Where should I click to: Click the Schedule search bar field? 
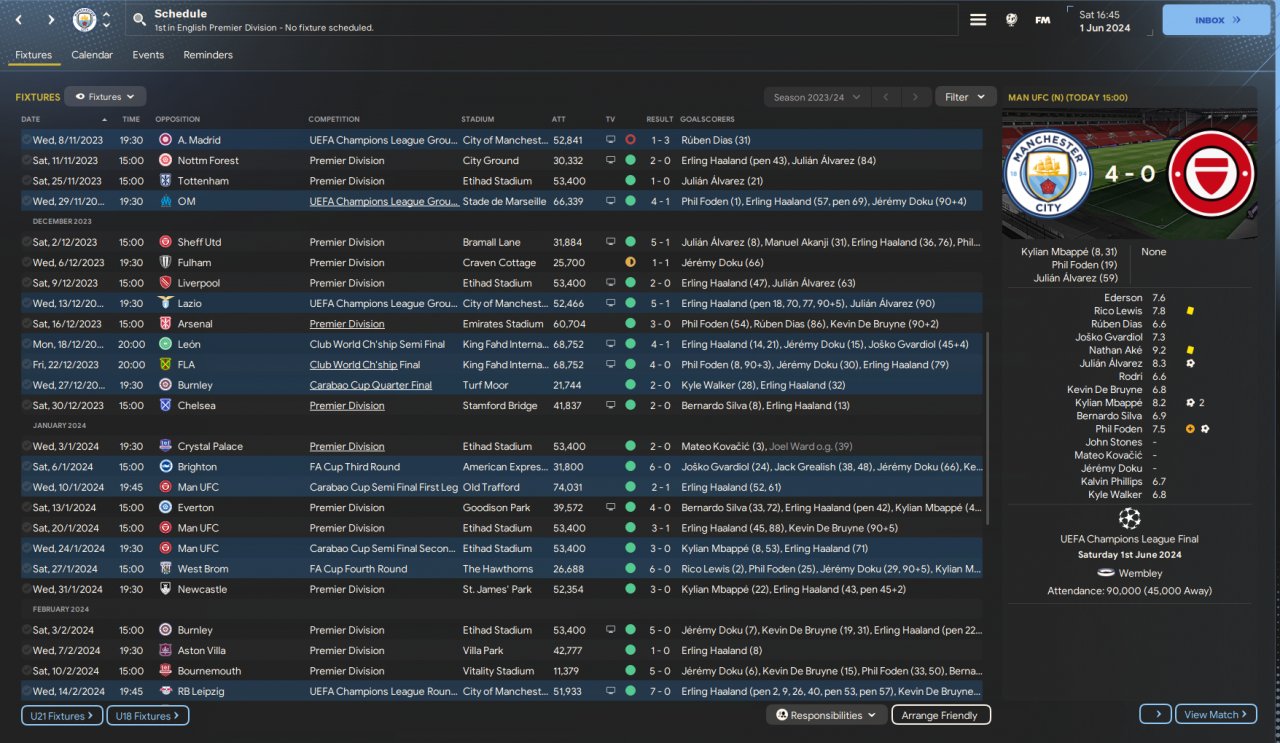coord(540,20)
